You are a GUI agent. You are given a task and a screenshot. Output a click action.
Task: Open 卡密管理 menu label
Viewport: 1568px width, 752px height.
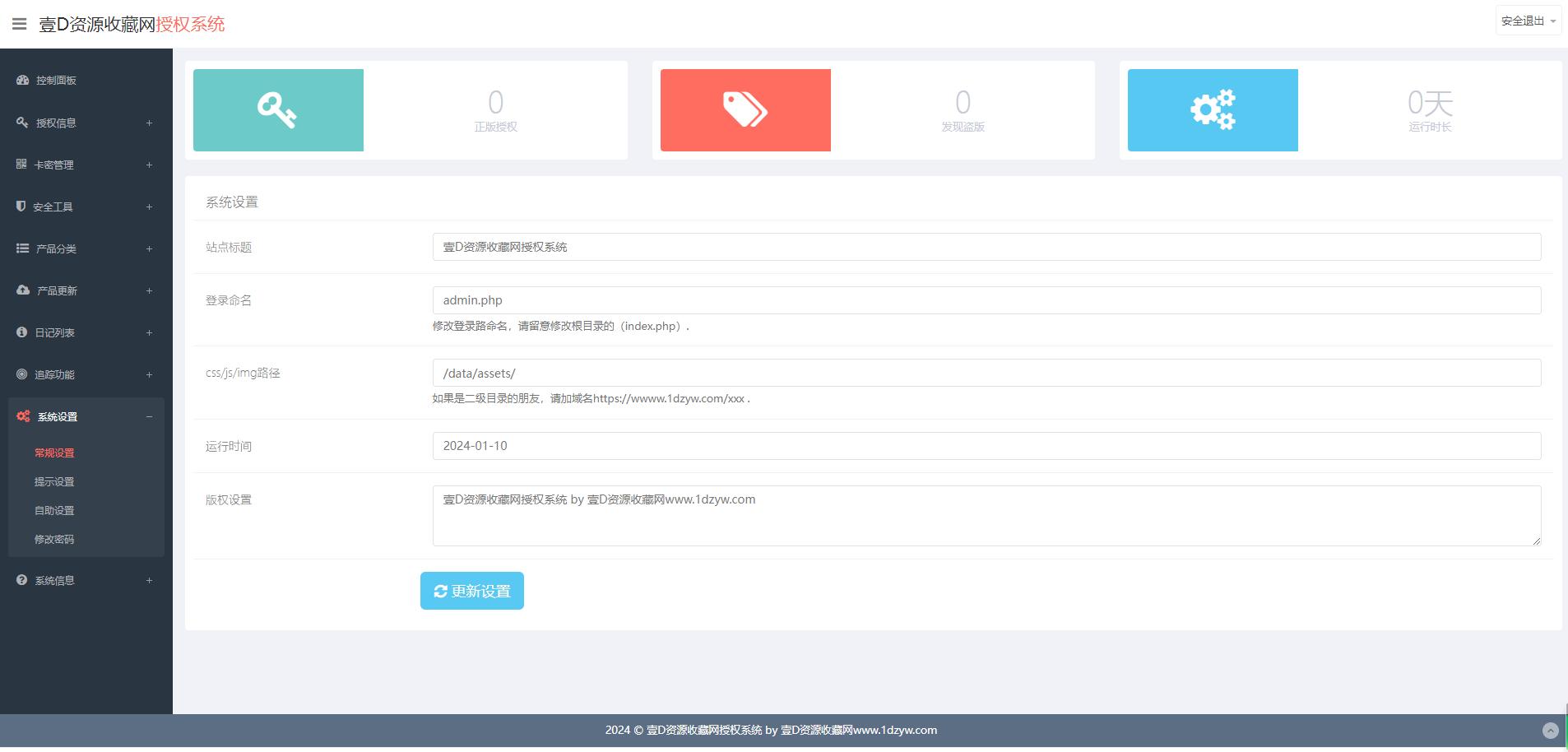[x=53, y=165]
